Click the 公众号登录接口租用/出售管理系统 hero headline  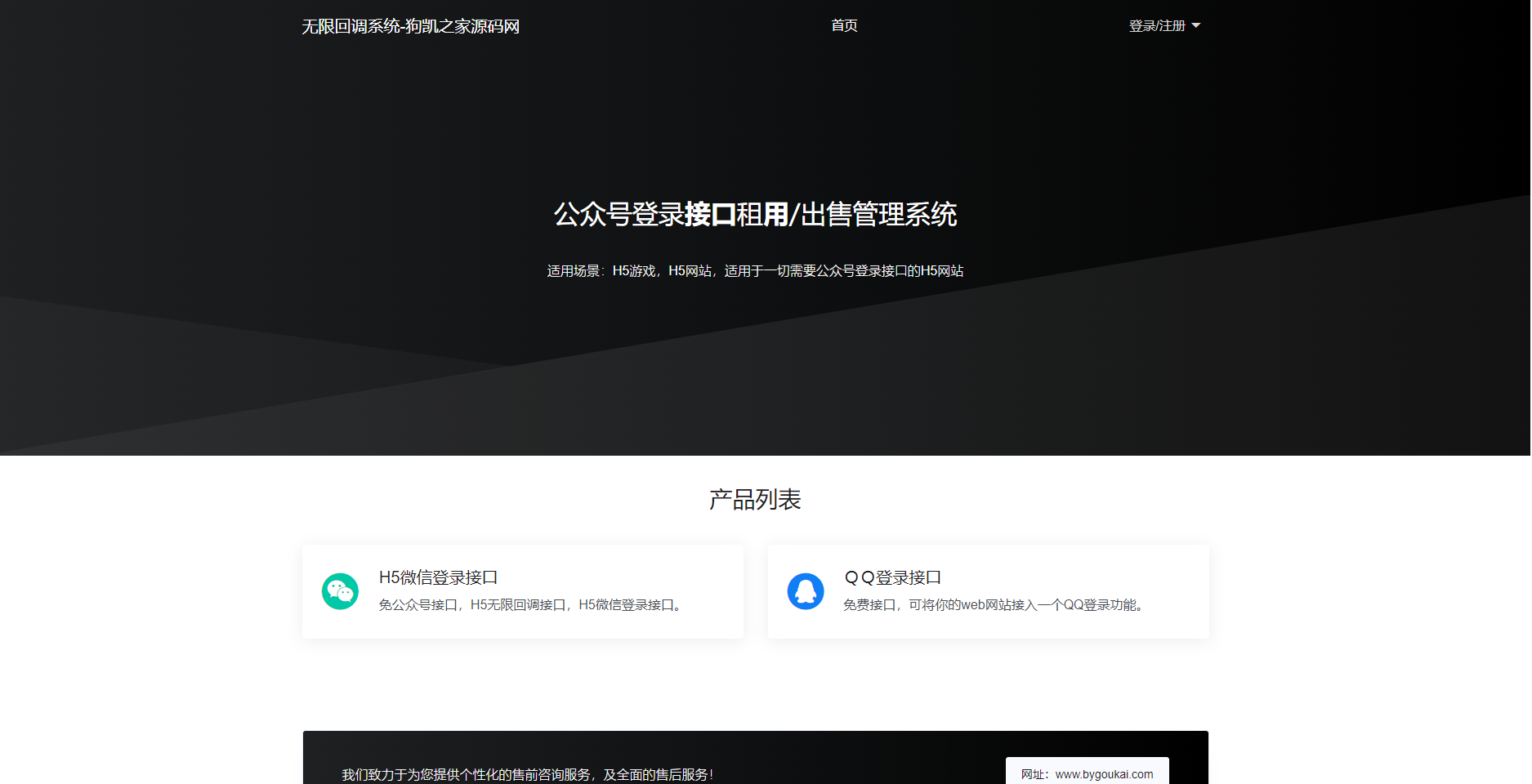coord(755,215)
